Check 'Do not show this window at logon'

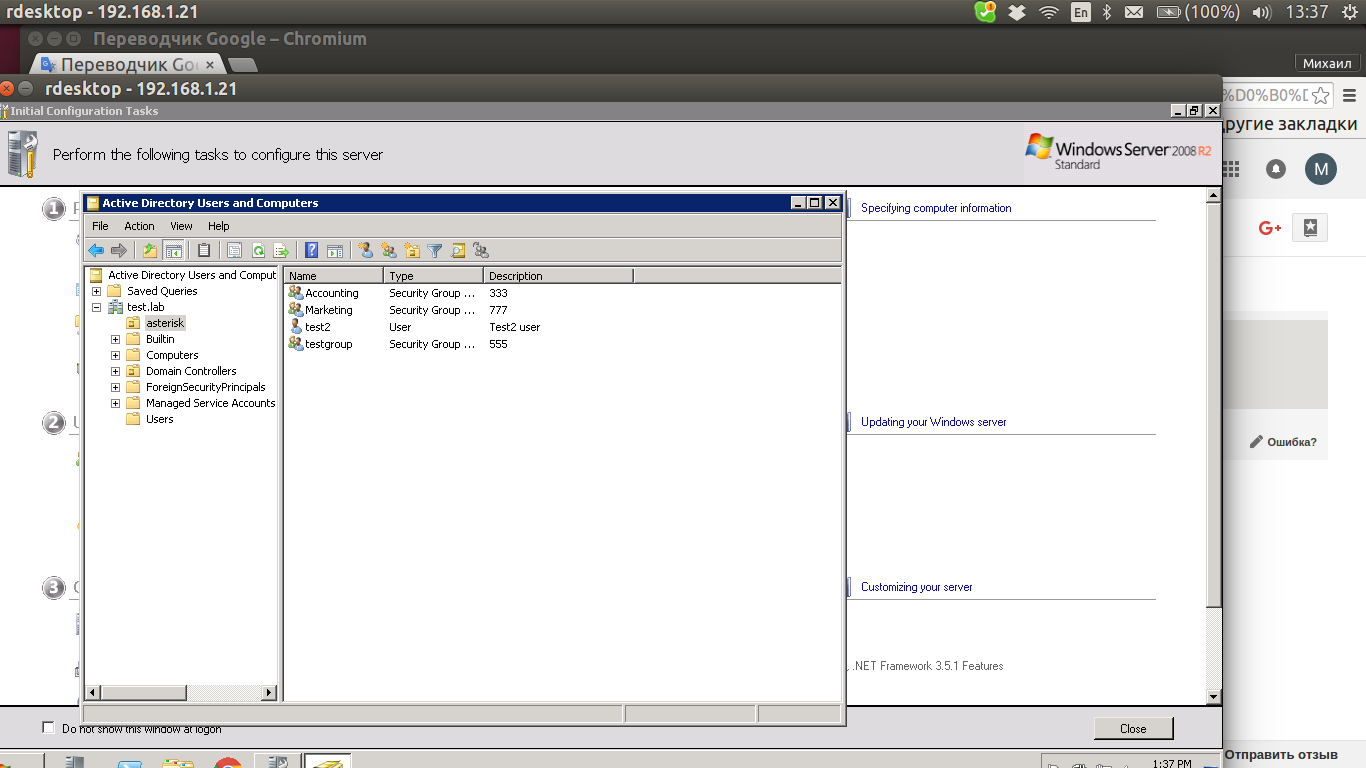(x=48, y=727)
